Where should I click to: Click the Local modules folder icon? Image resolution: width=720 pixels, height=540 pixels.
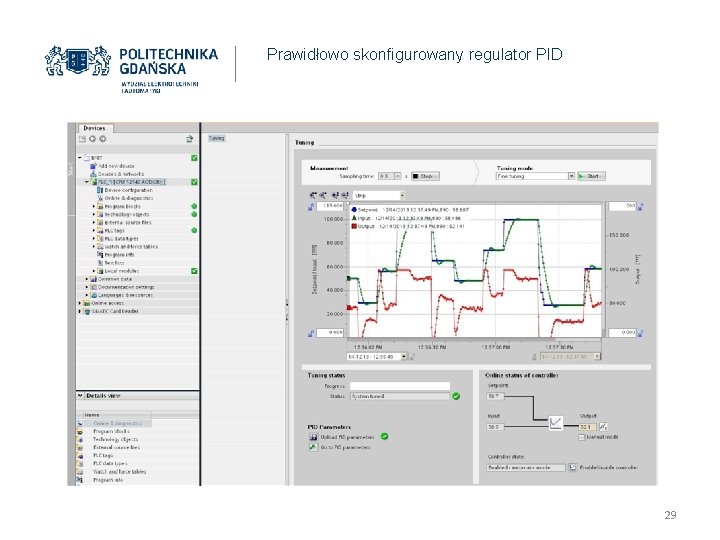(x=100, y=271)
